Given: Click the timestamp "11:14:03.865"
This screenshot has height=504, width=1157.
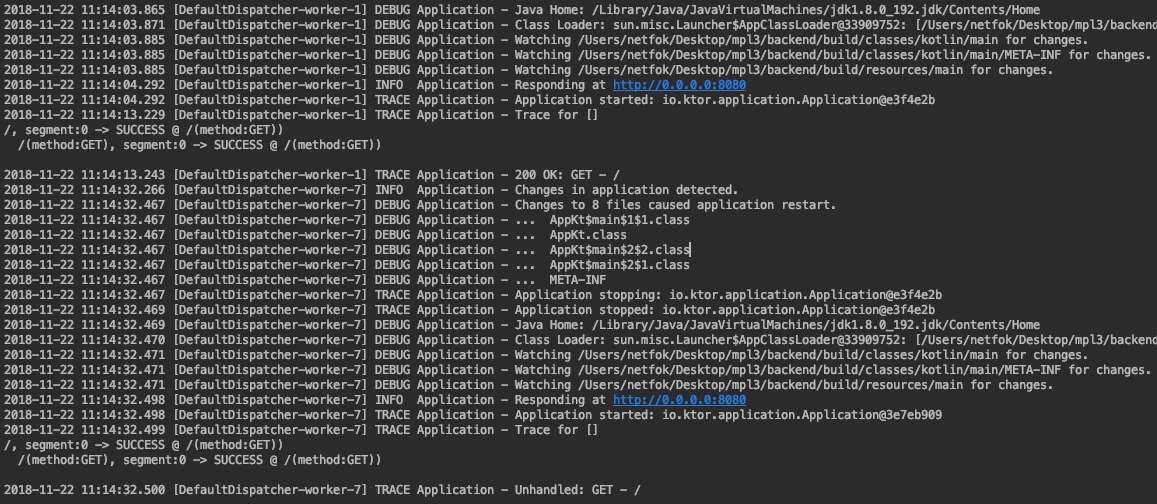Looking at the screenshot, I should 123,10.
